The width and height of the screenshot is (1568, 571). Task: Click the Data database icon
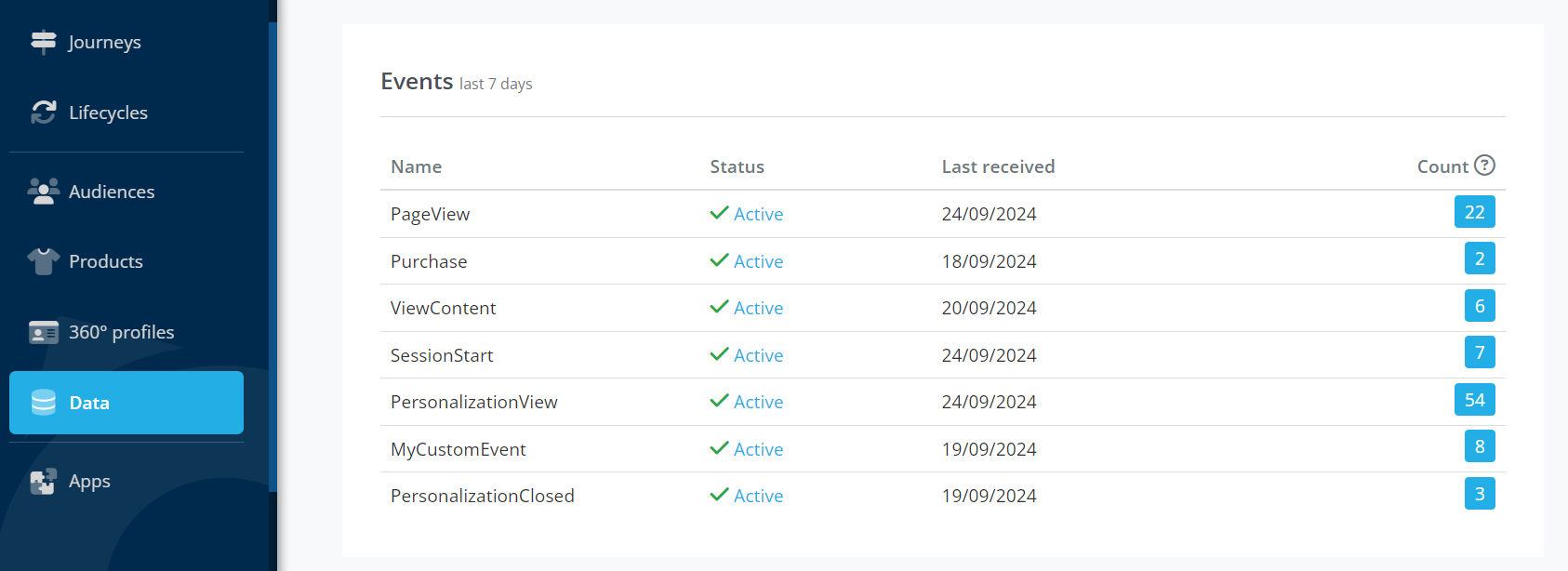pyautogui.click(x=44, y=403)
